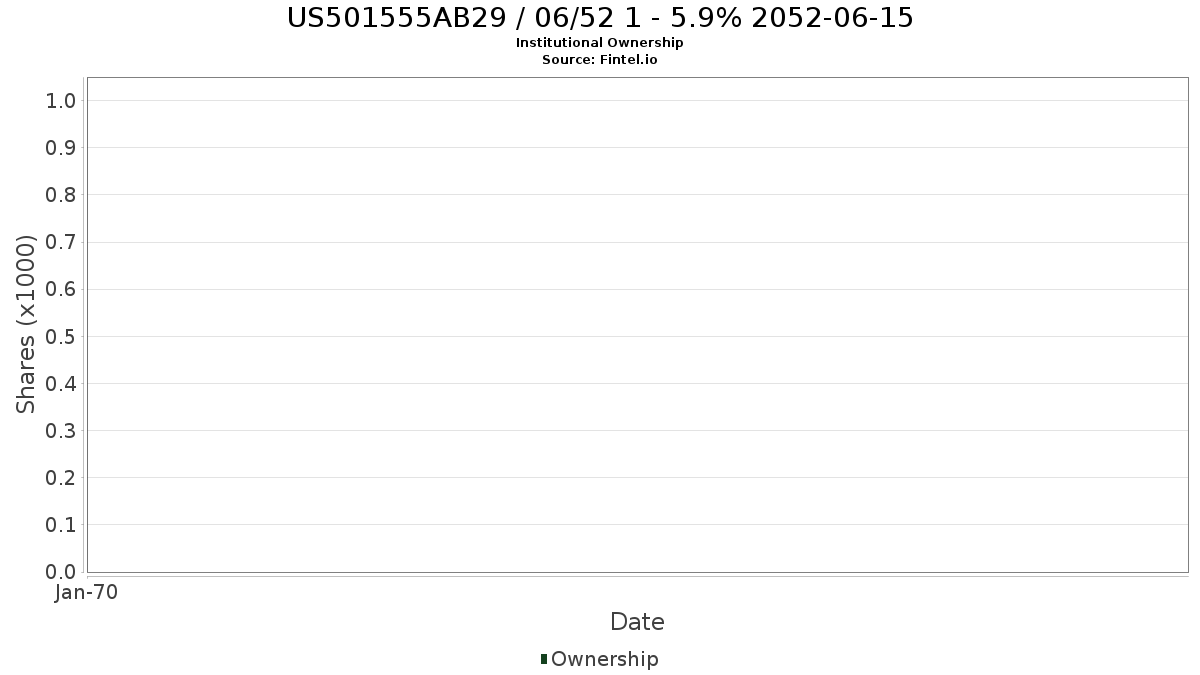
Task: Click the center of the empty plot area
Action: 637,325
